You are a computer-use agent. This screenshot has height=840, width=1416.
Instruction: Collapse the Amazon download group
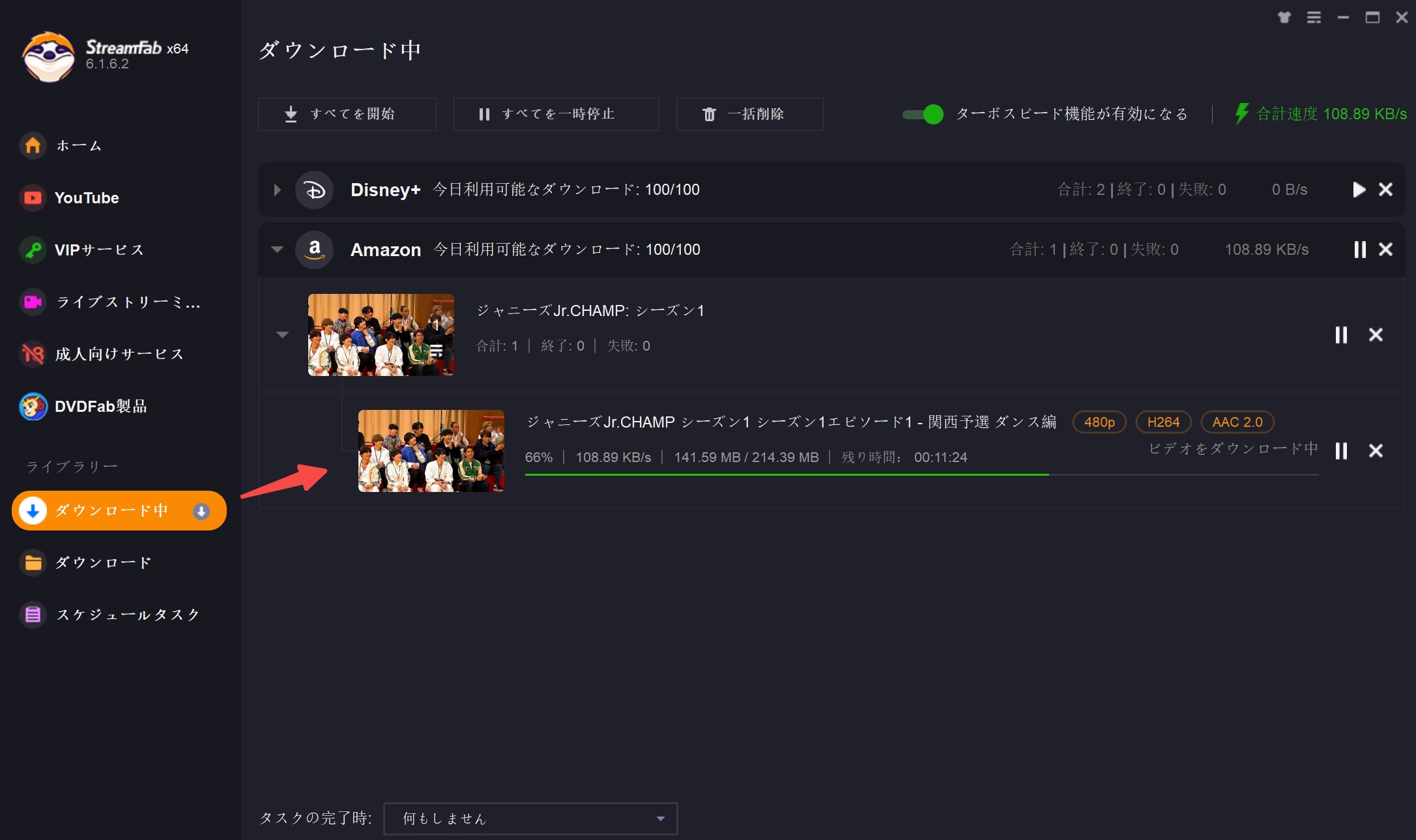point(278,249)
